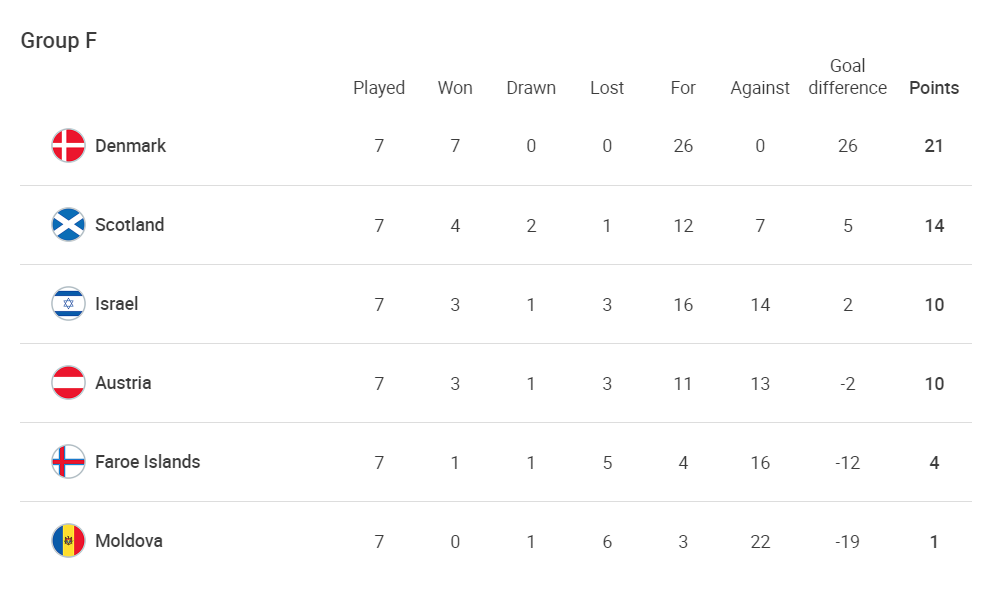This screenshot has height=612, width=999.
Task: Click the Group F heading
Action: point(59,41)
